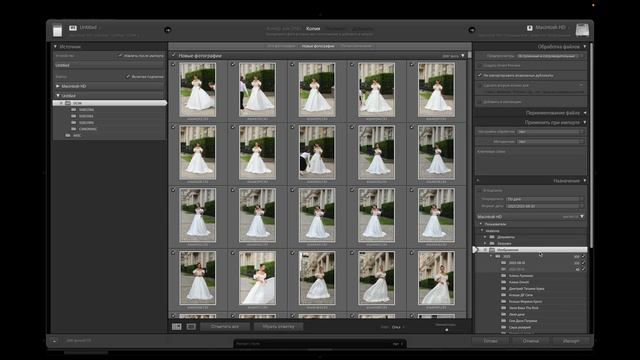Image resolution: width=640 pixels, height=360 pixels.
Task: Open Упорядочить По дате dropdown
Action: tap(544, 199)
